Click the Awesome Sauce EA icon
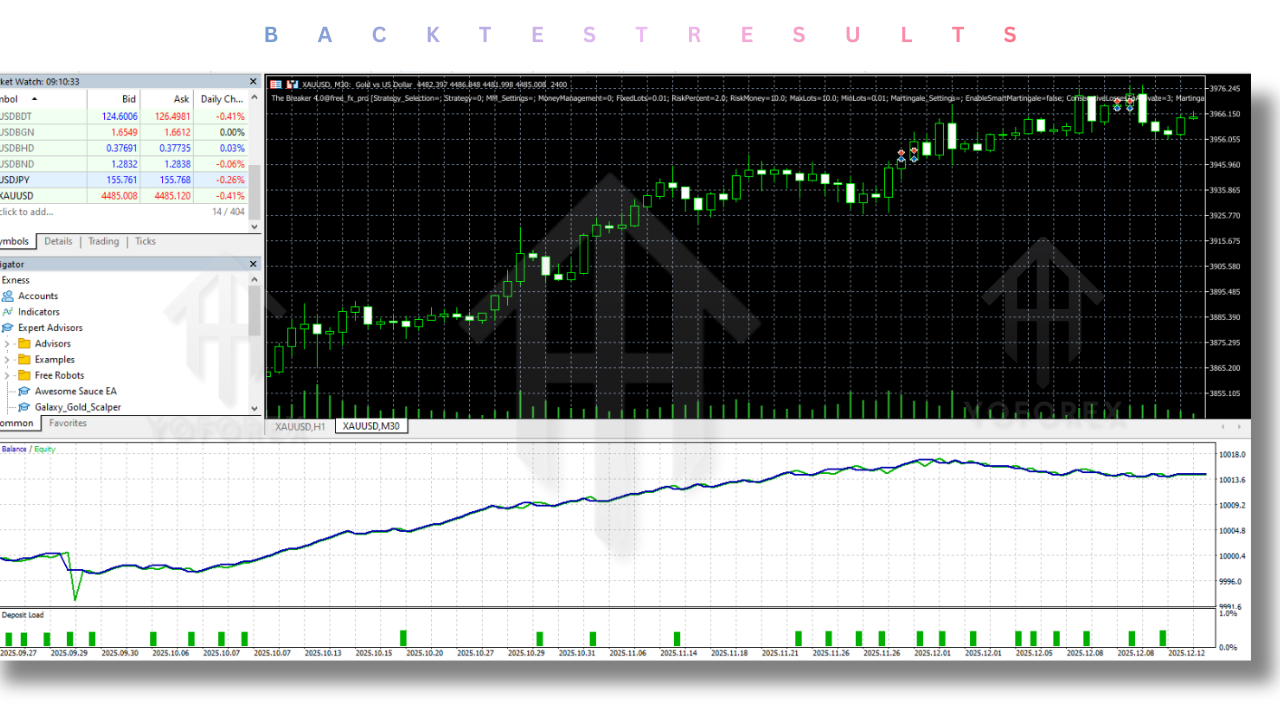The height and width of the screenshot is (720, 1280). (x=25, y=392)
